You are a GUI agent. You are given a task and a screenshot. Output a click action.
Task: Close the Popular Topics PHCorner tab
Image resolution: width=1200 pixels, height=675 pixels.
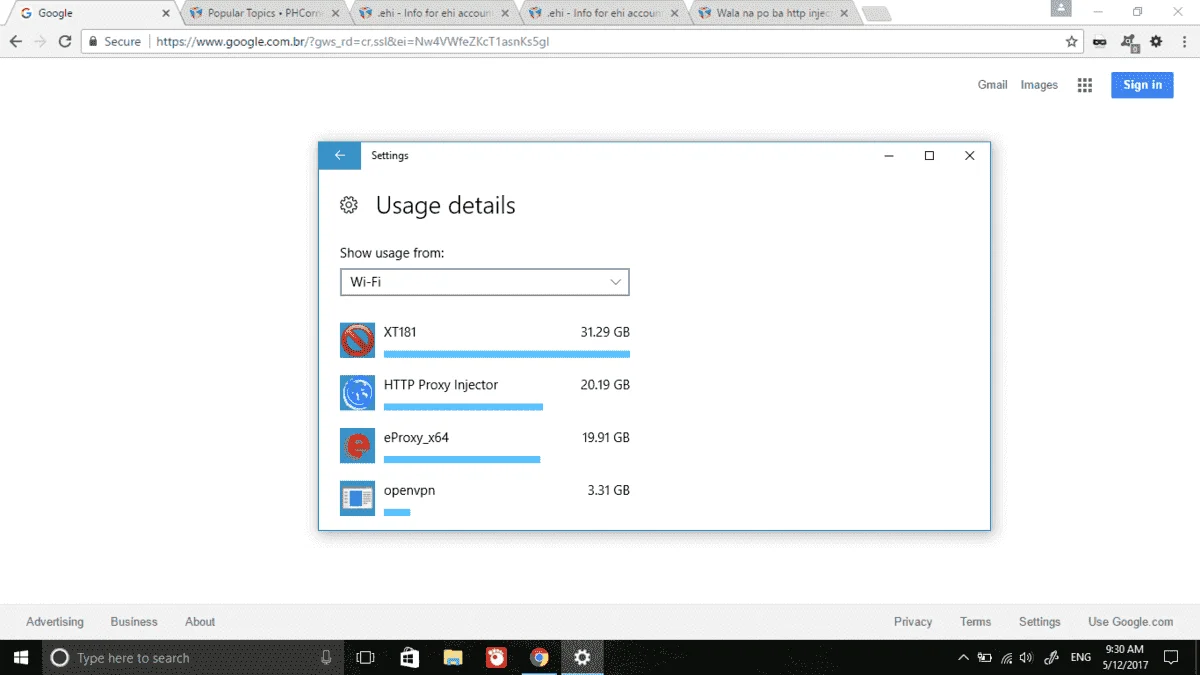[x=336, y=13]
